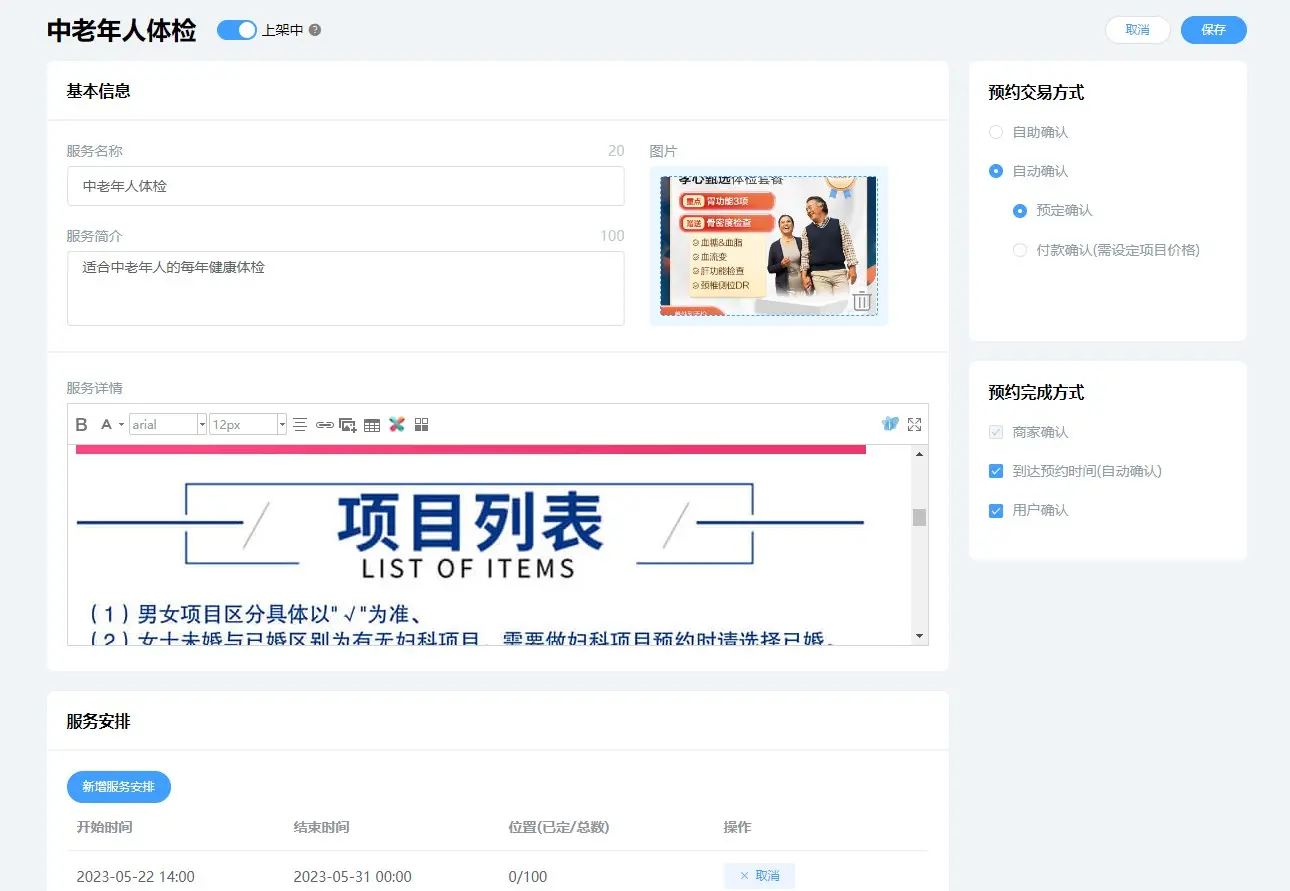
Task: Open the font color dropdown arrow
Action: (121, 425)
